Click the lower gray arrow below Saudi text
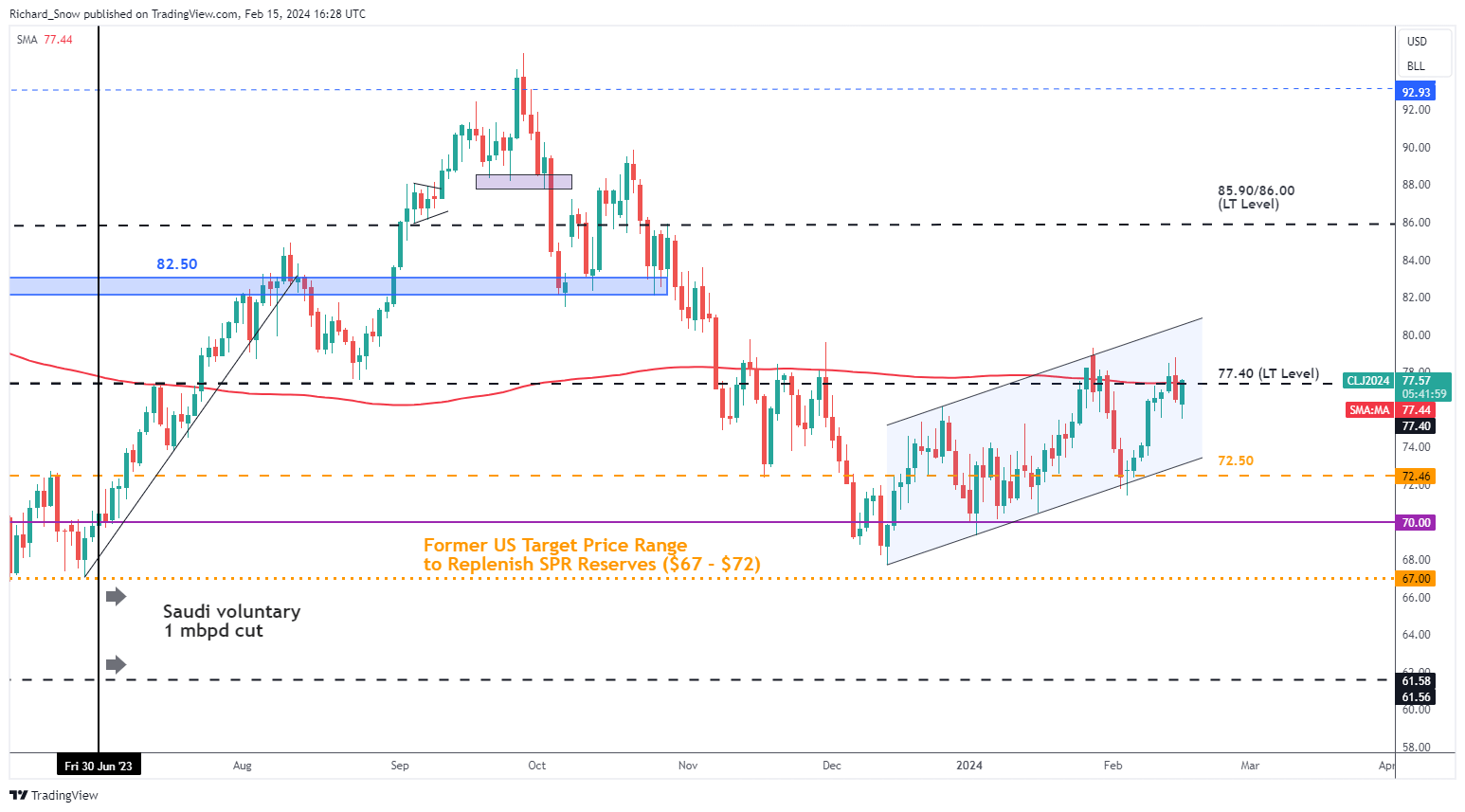Viewport: 1465px width, 812px height. coord(116,665)
